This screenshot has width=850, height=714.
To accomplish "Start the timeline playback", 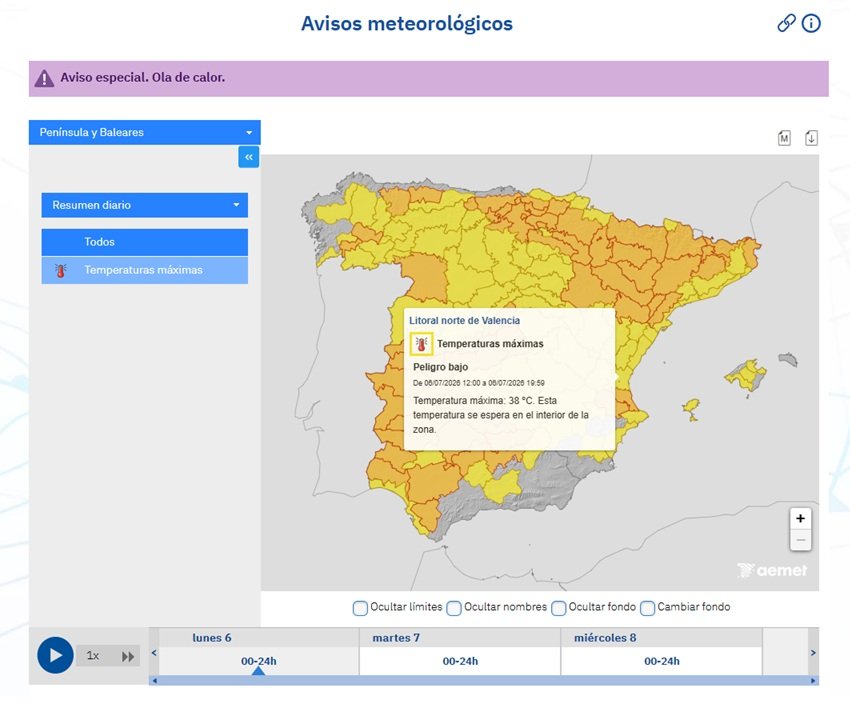I will [x=55, y=655].
